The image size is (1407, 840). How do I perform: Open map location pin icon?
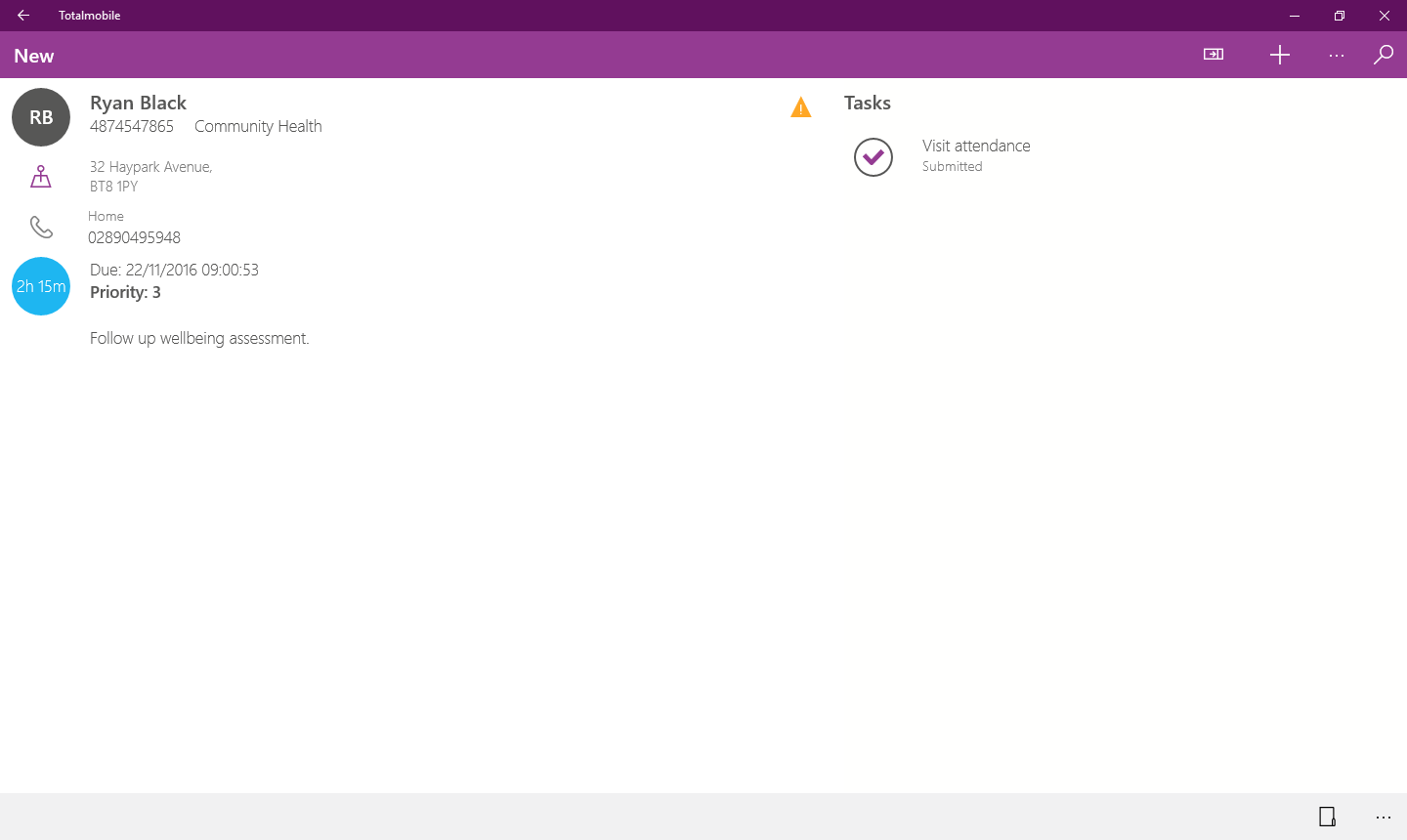pyautogui.click(x=41, y=177)
